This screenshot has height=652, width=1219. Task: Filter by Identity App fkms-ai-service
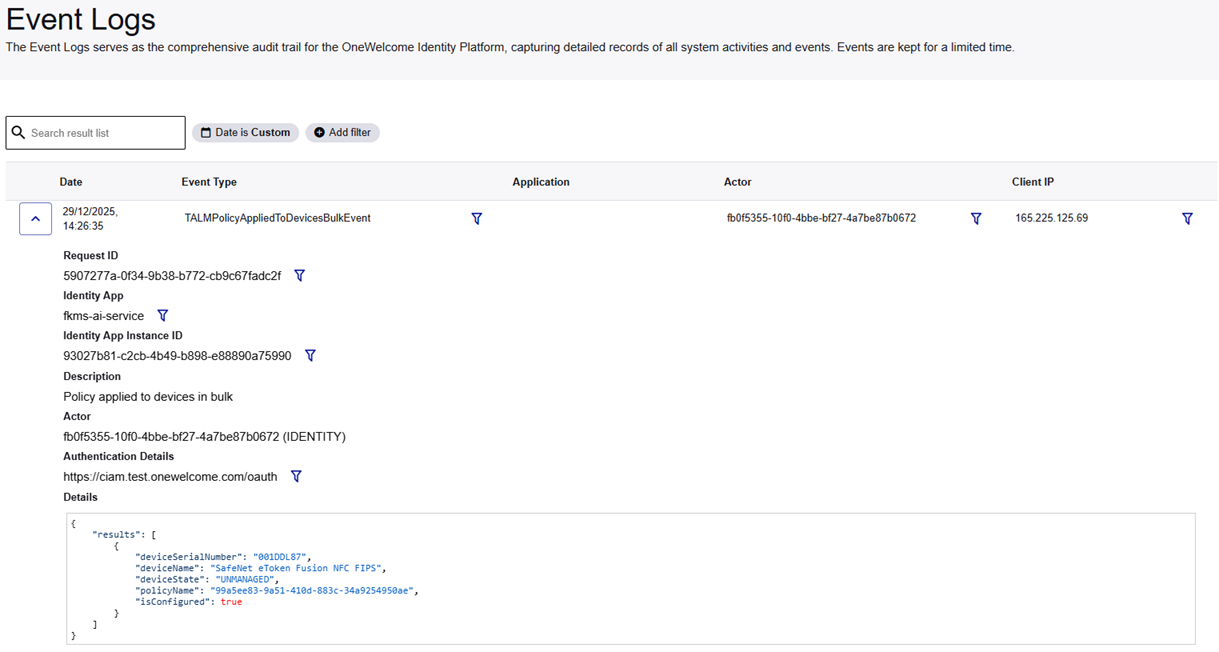[x=163, y=315]
